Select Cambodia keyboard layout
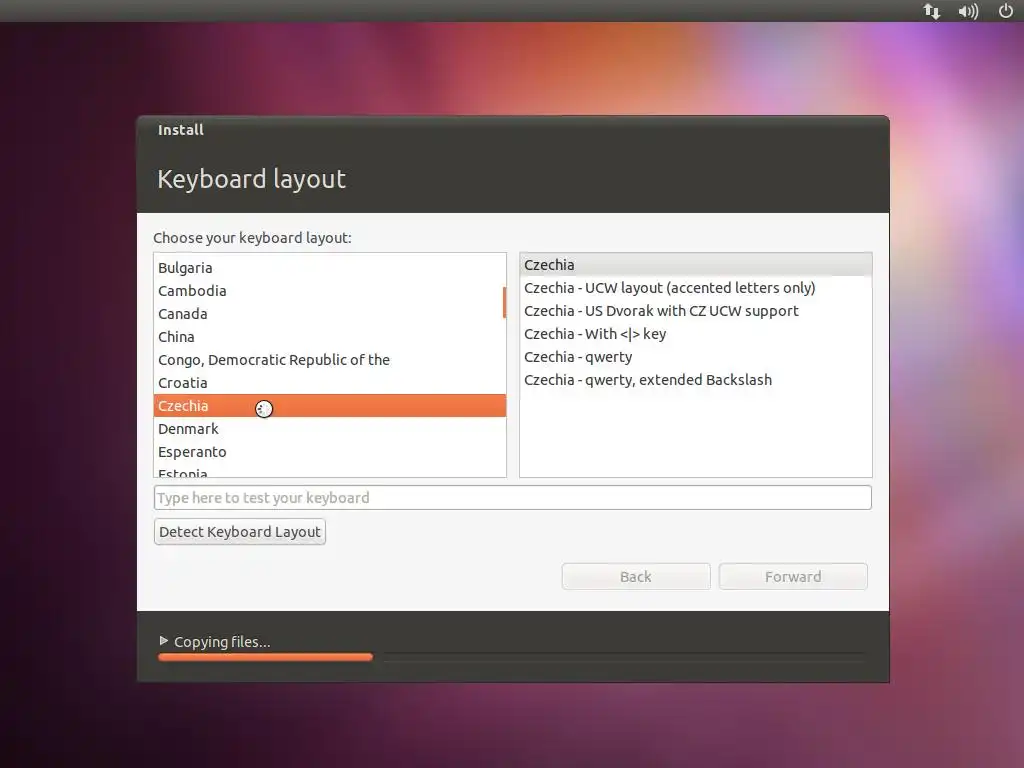 [330, 291]
